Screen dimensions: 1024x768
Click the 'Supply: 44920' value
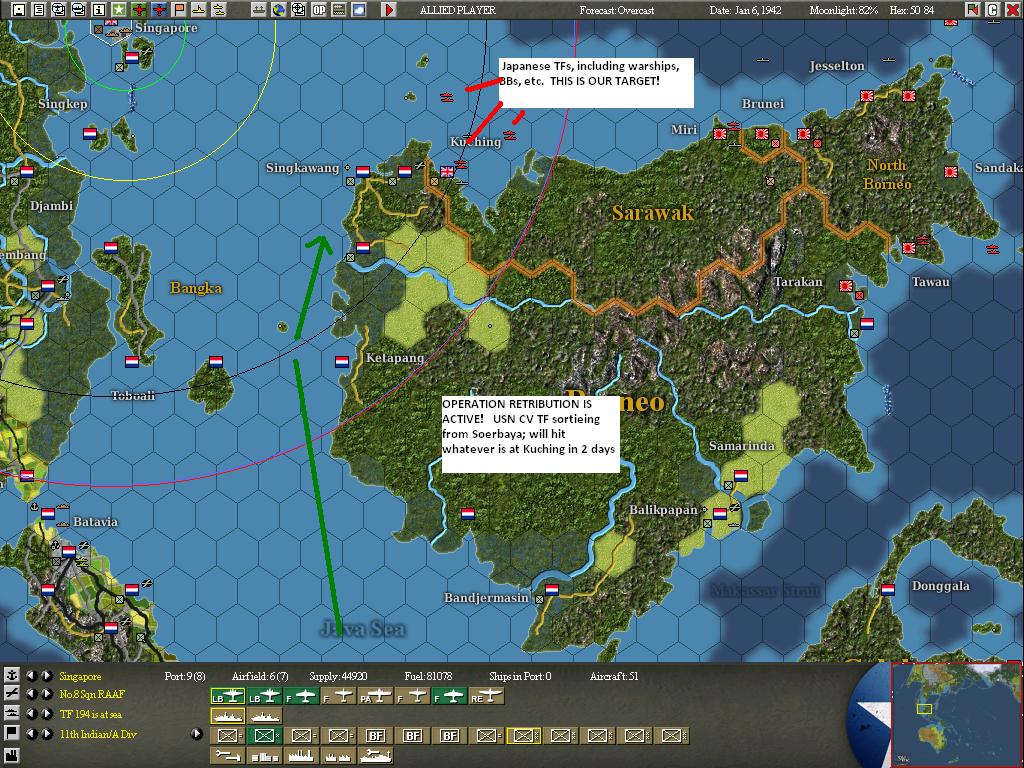click(x=338, y=677)
